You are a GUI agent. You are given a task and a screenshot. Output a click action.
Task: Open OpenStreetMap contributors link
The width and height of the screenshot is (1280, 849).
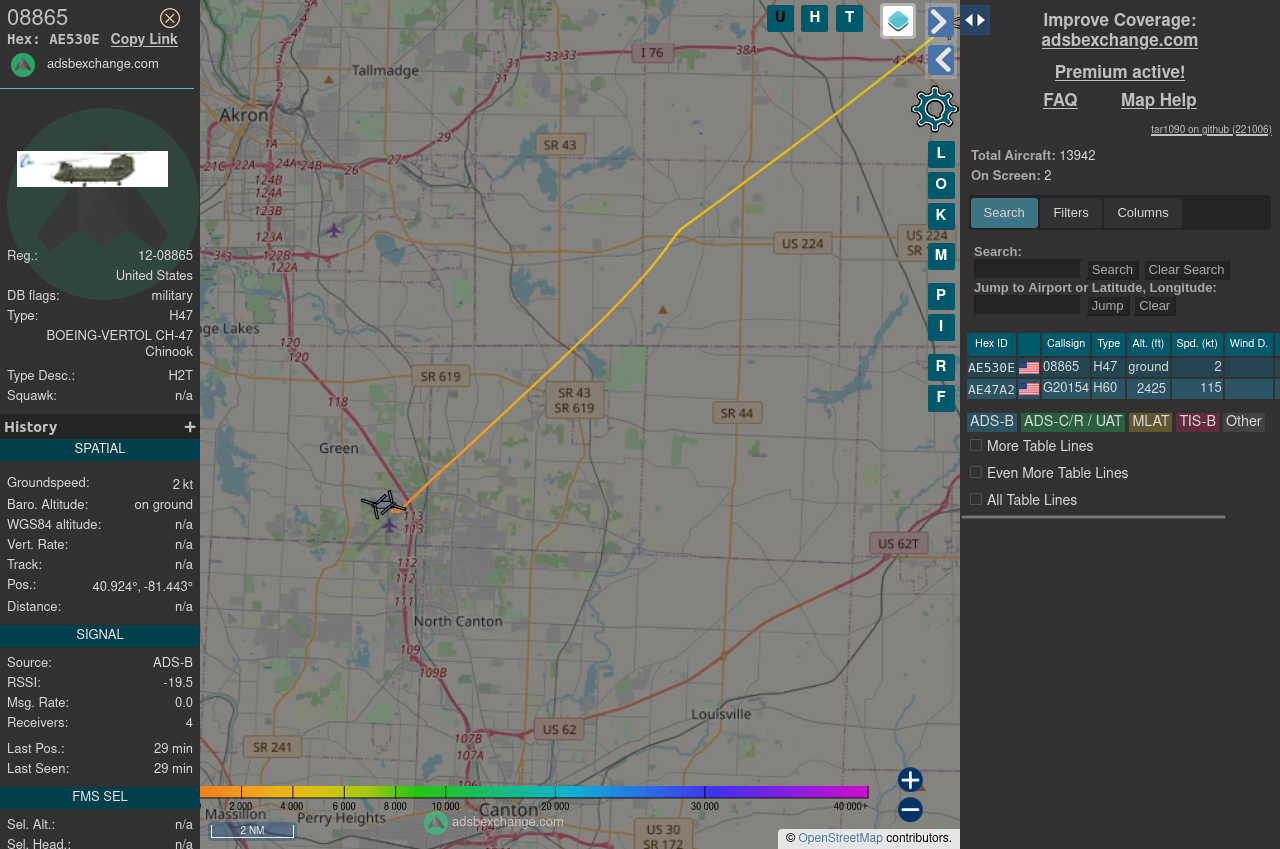[840, 838]
